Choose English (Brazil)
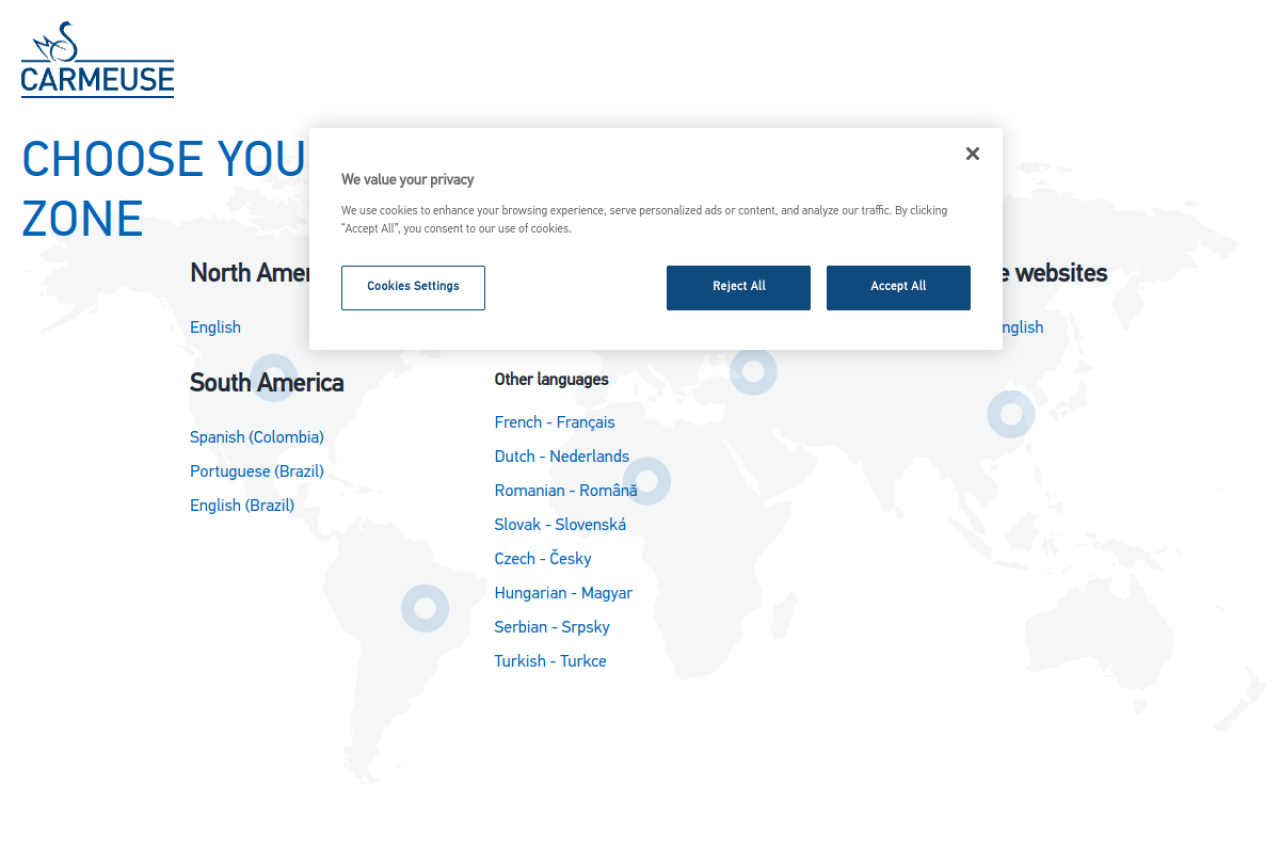Screen dimensions: 1280x853 pos(242,505)
